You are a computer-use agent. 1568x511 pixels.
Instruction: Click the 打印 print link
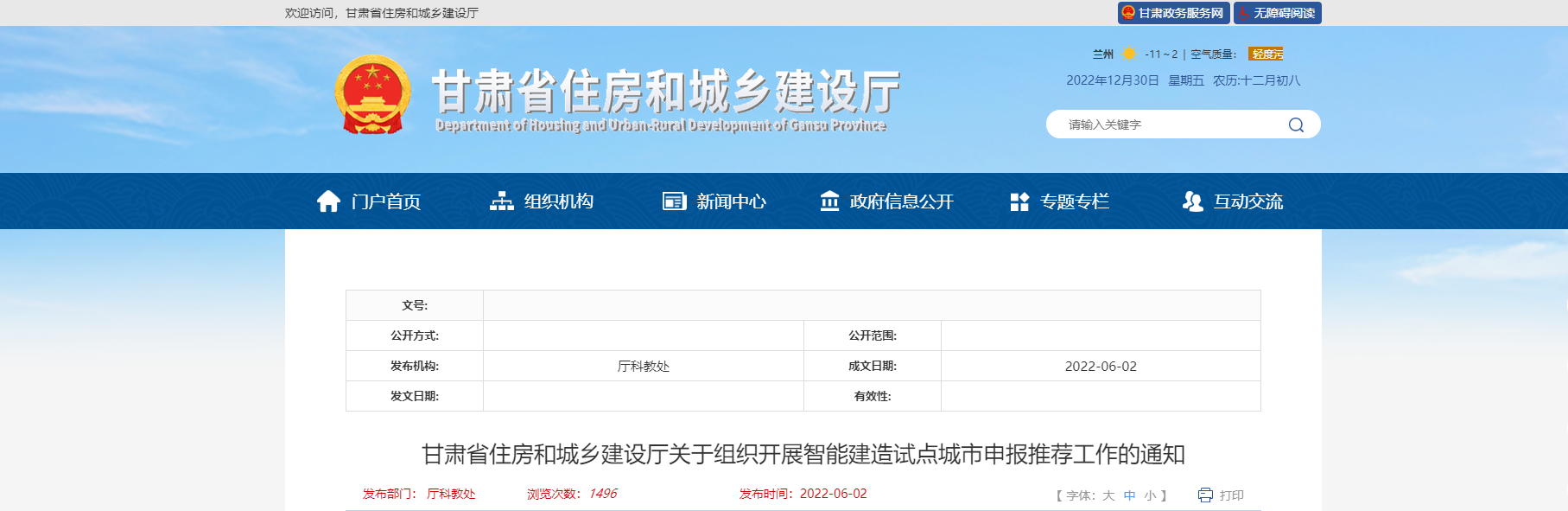coord(1231,495)
